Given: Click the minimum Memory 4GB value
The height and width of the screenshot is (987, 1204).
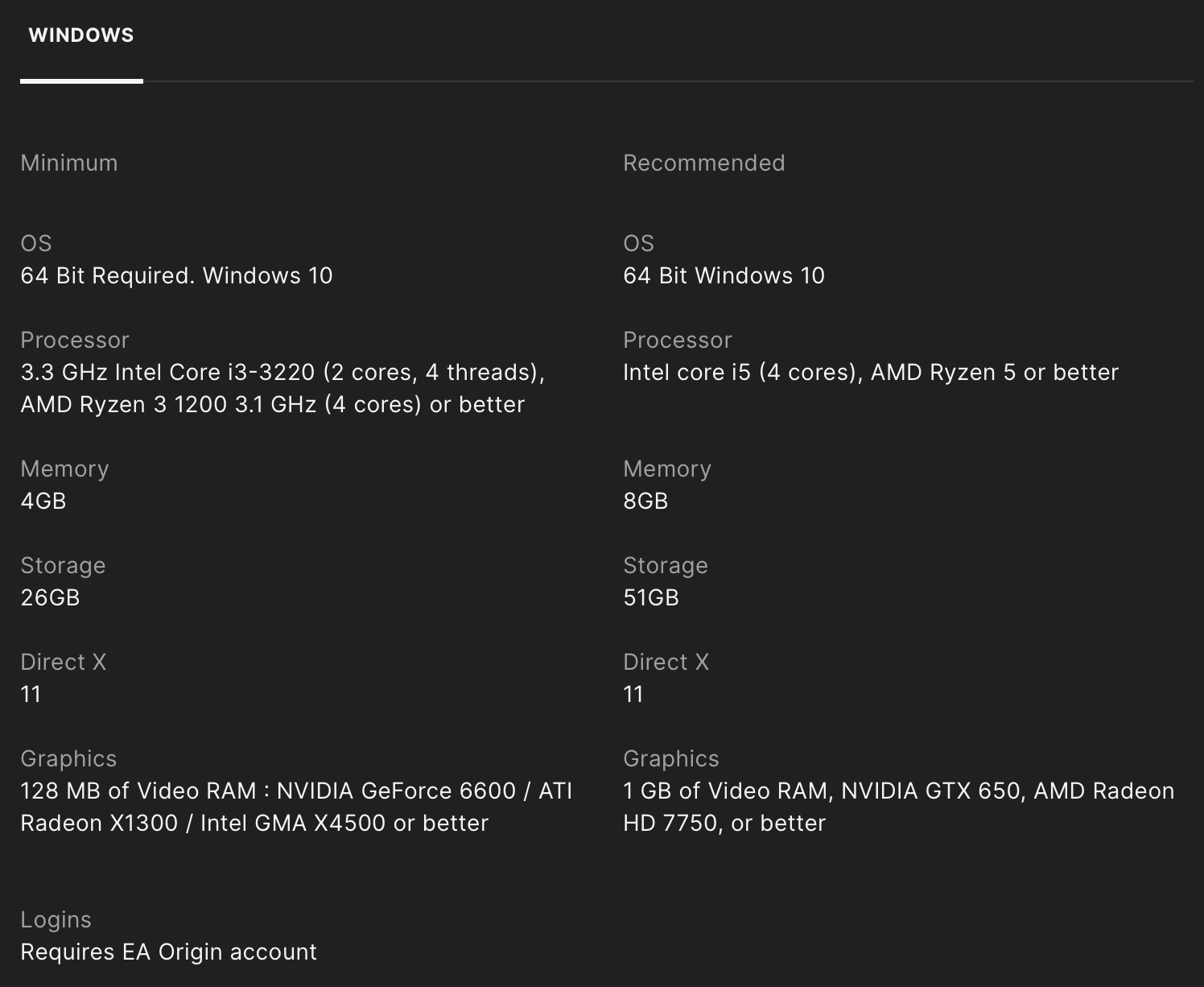Looking at the screenshot, I should (43, 501).
